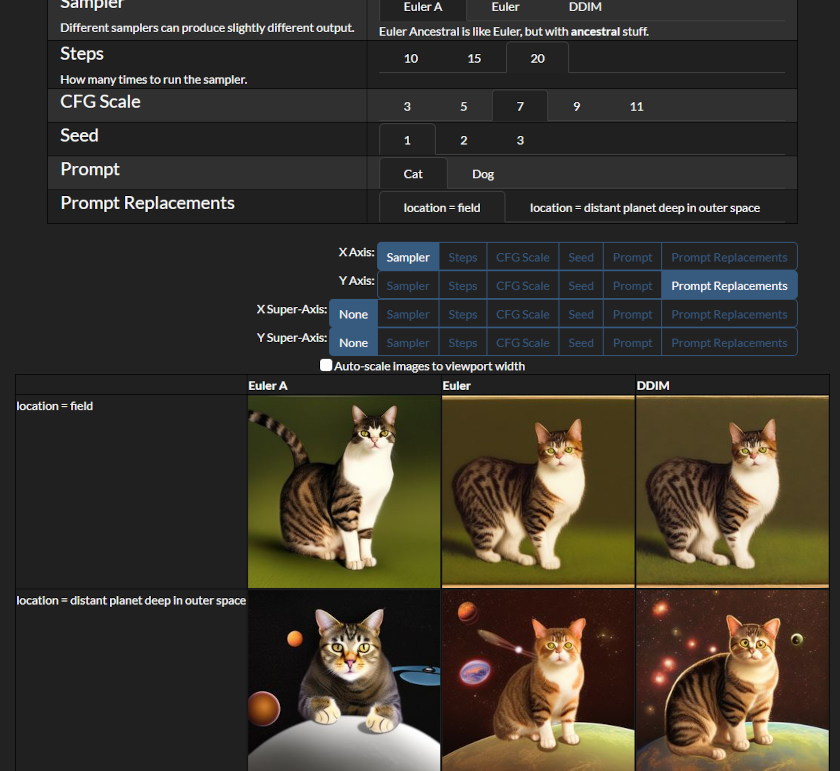Set Y Super-Axis to Seed
The width and height of the screenshot is (840, 771).
tap(581, 342)
